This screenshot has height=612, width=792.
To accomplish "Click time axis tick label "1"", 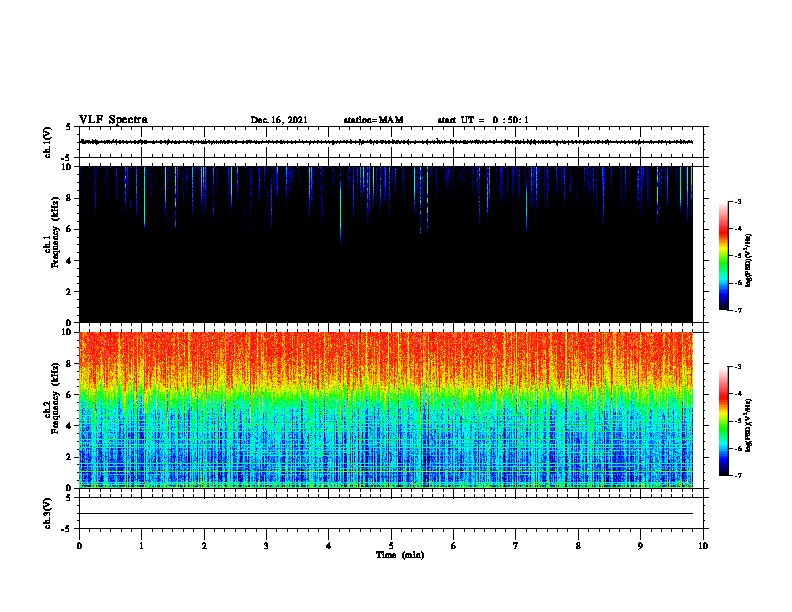I will 141,546.
